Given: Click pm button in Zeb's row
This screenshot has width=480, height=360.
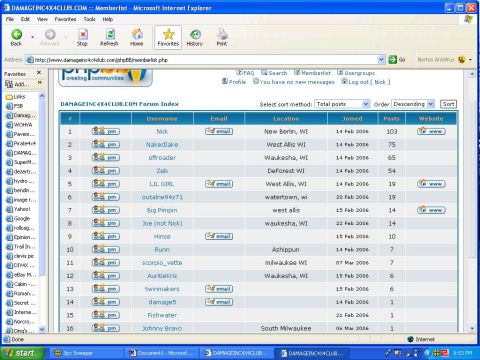Looking at the screenshot, I should [106, 171].
